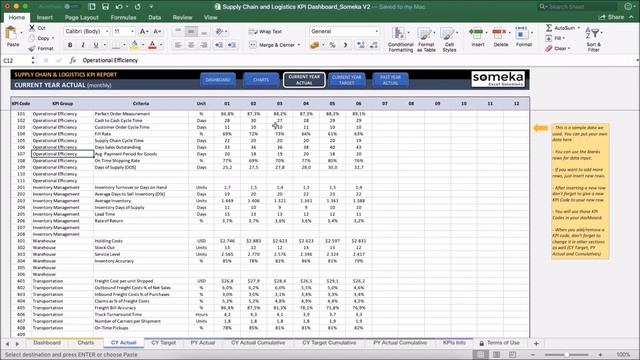Viewport: 640px width, 360px height.
Task: Switch to Normal view in the status bar
Action: (x=480, y=354)
